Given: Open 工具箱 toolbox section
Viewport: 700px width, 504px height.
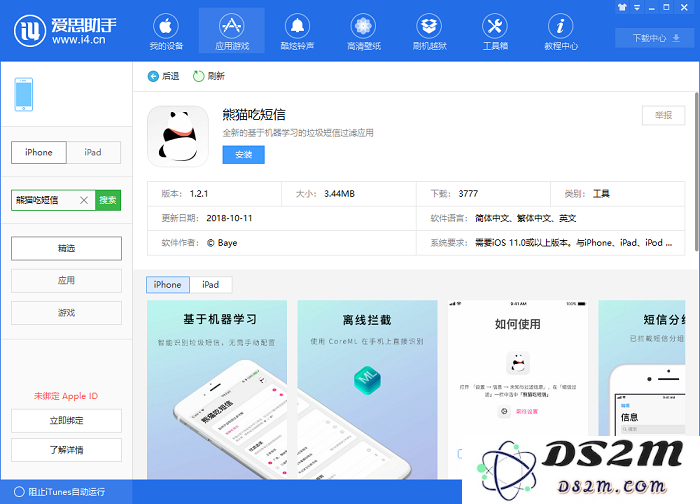Looking at the screenshot, I should 495,31.
